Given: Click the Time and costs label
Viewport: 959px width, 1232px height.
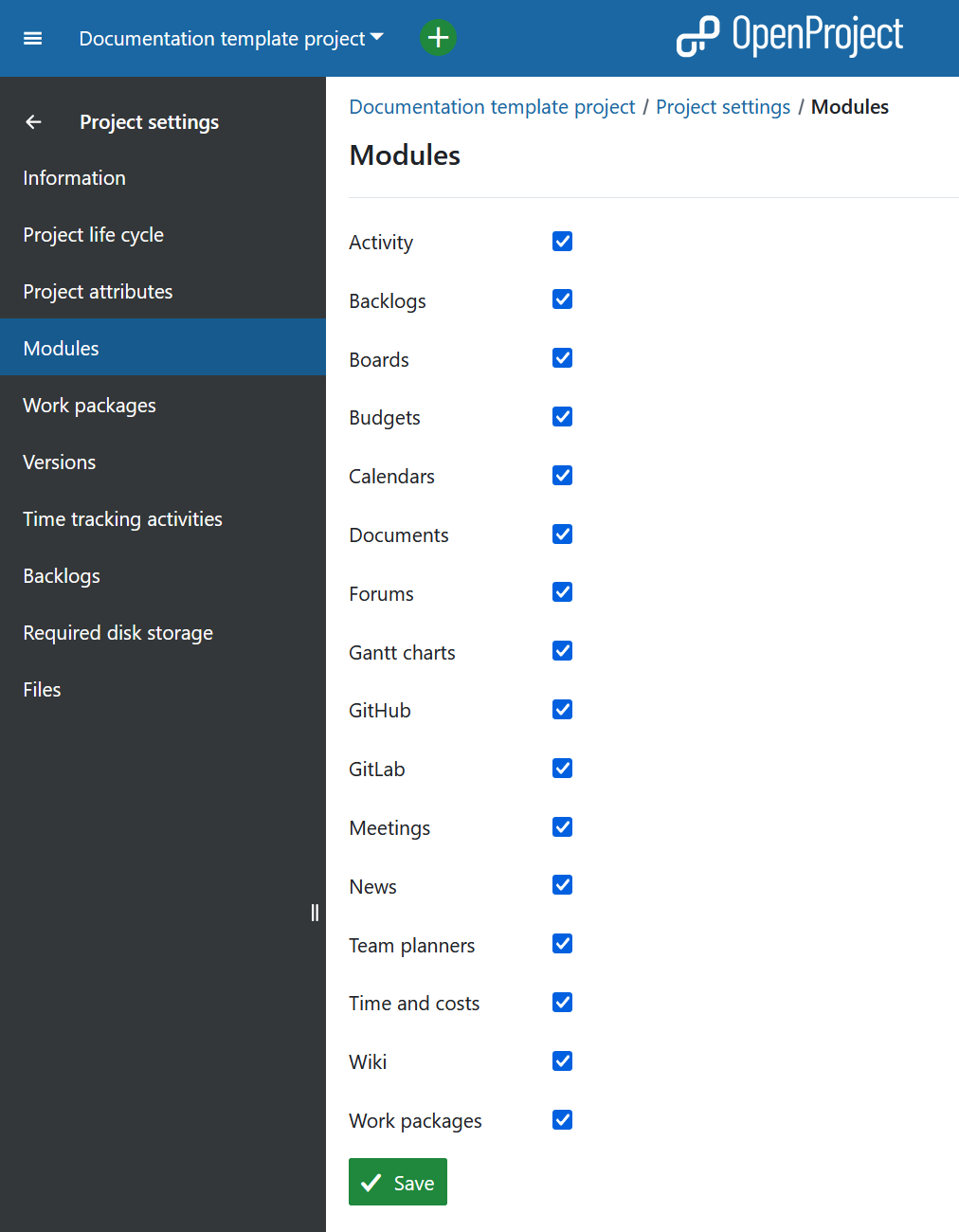Looking at the screenshot, I should (414, 1004).
